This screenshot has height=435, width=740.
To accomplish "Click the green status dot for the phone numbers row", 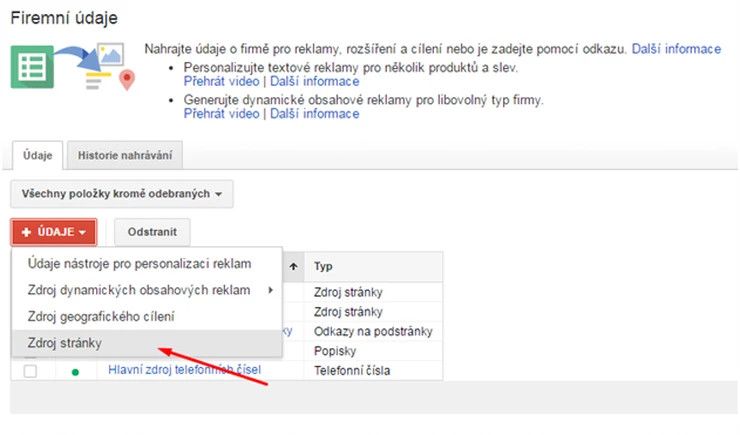I will (75, 372).
